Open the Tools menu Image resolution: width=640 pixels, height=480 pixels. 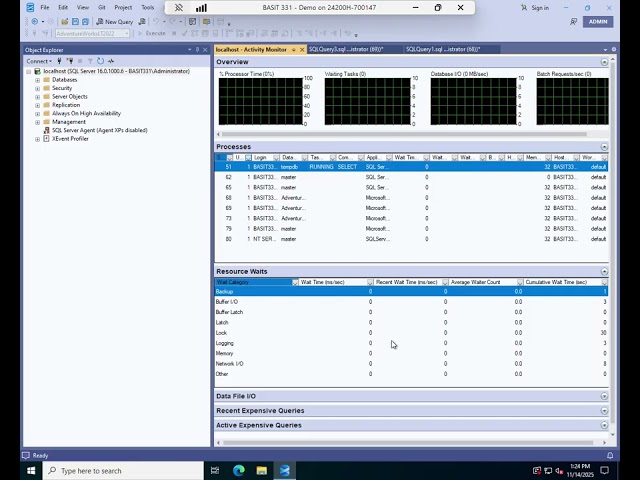coord(147,7)
